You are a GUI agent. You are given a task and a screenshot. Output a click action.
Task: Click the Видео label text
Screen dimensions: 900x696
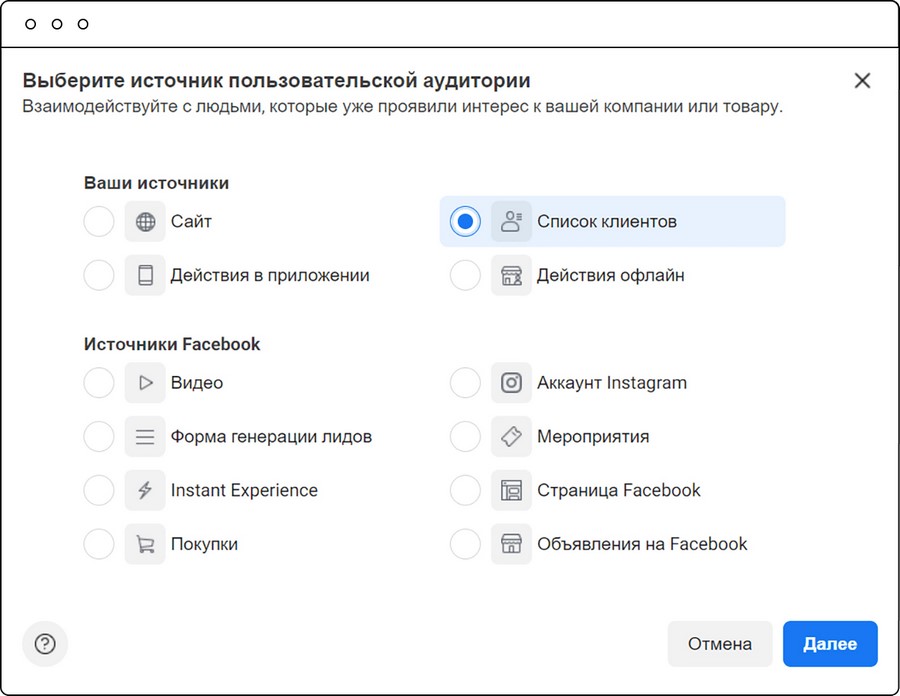(x=197, y=383)
